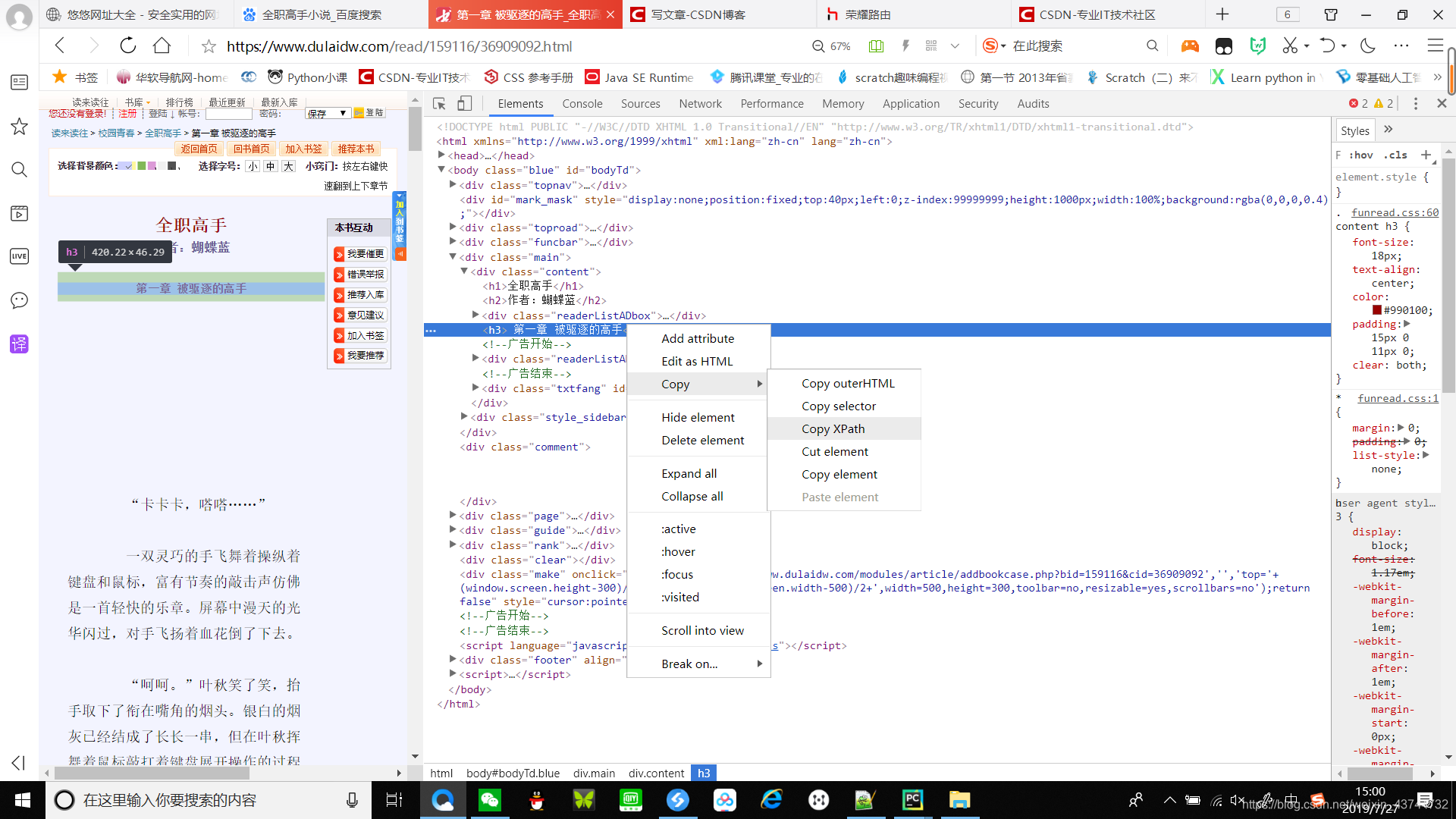Viewport: 1456px width, 819px height.
Task: Click the bookmark star beside the address
Action: (209, 46)
